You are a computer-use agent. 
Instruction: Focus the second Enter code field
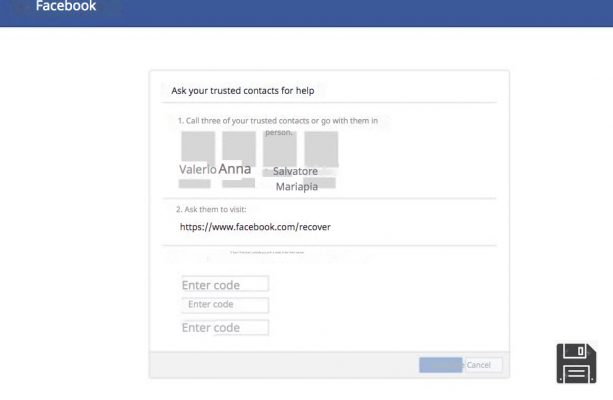(x=225, y=305)
